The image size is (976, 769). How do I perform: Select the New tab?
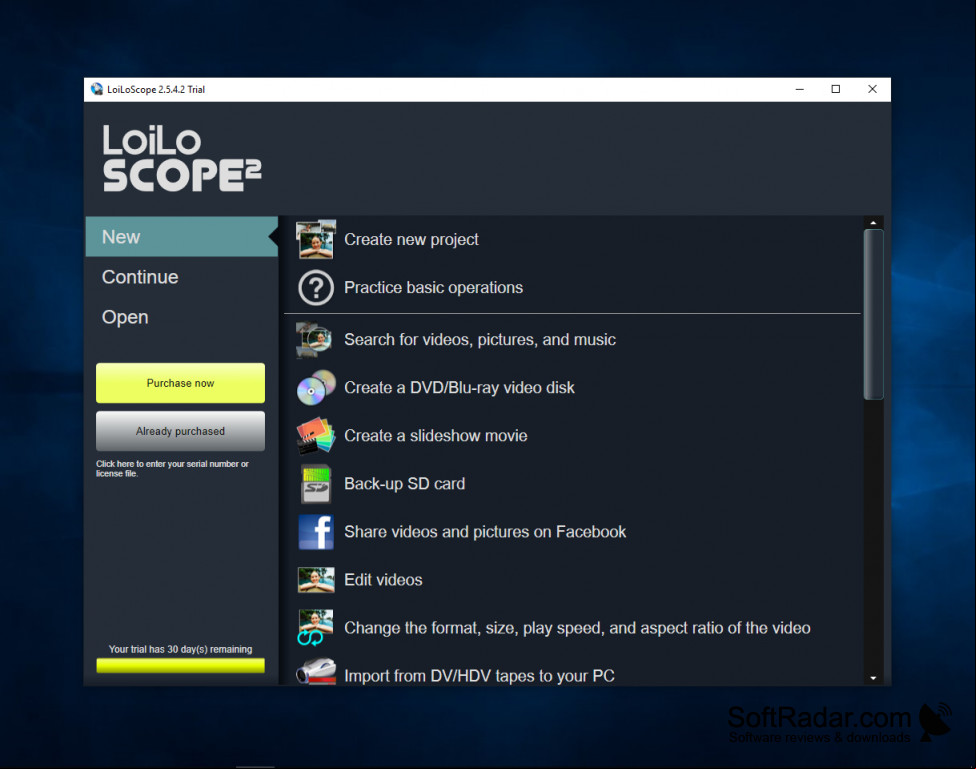pos(182,237)
